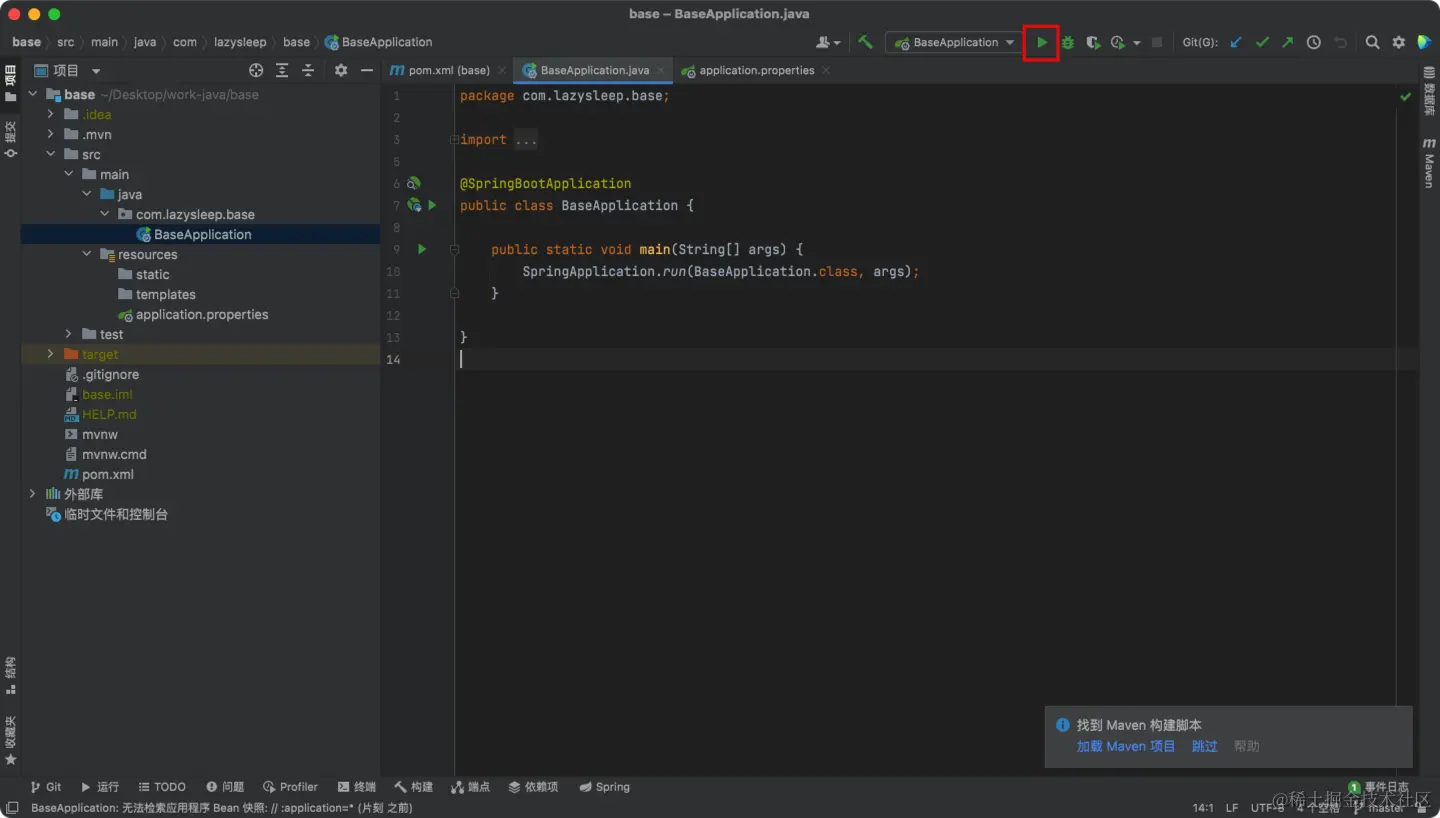Switch to the pom.xml (base) tab

(x=448, y=71)
